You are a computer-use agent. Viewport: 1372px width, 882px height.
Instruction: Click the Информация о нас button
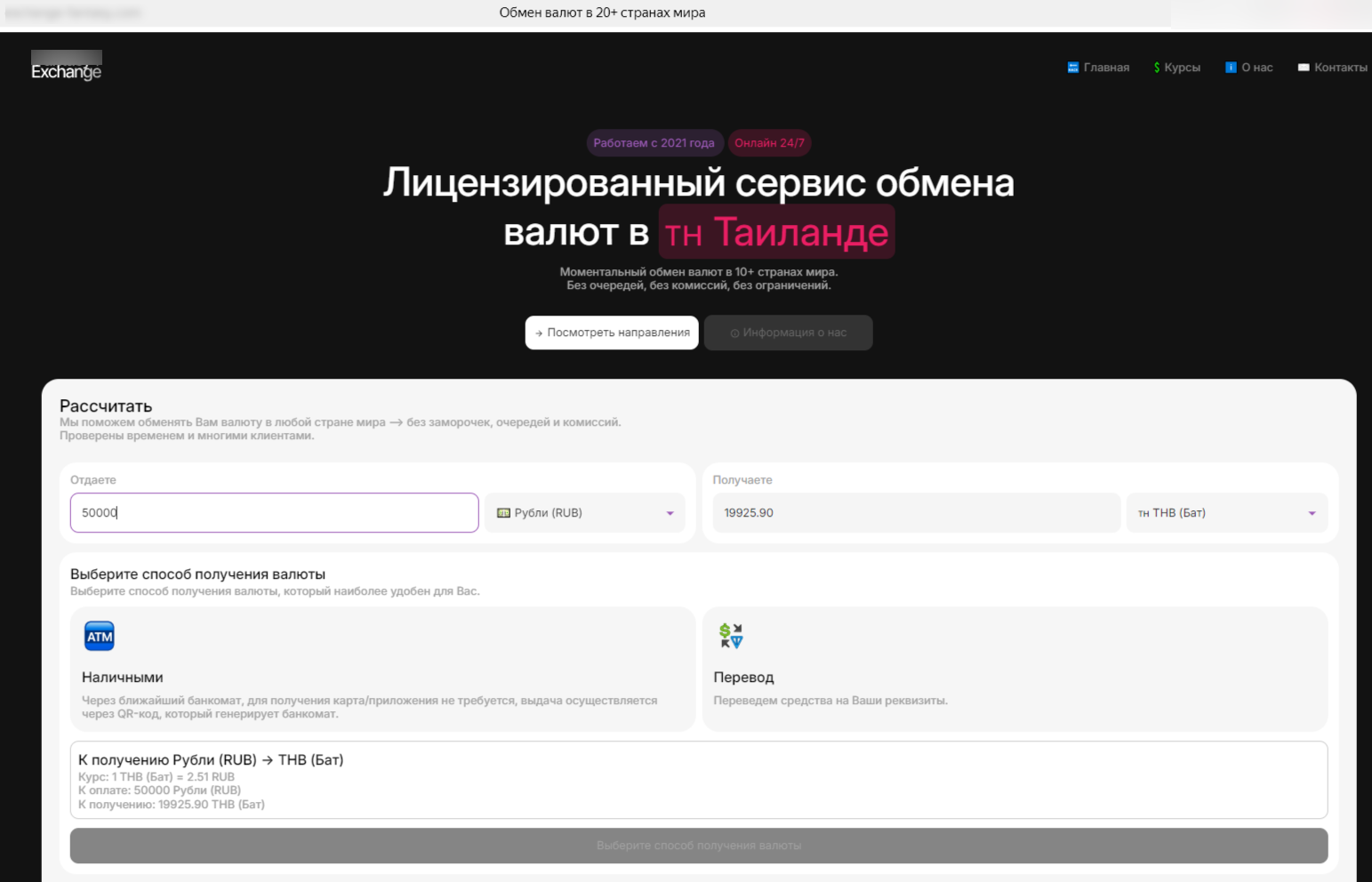788,333
